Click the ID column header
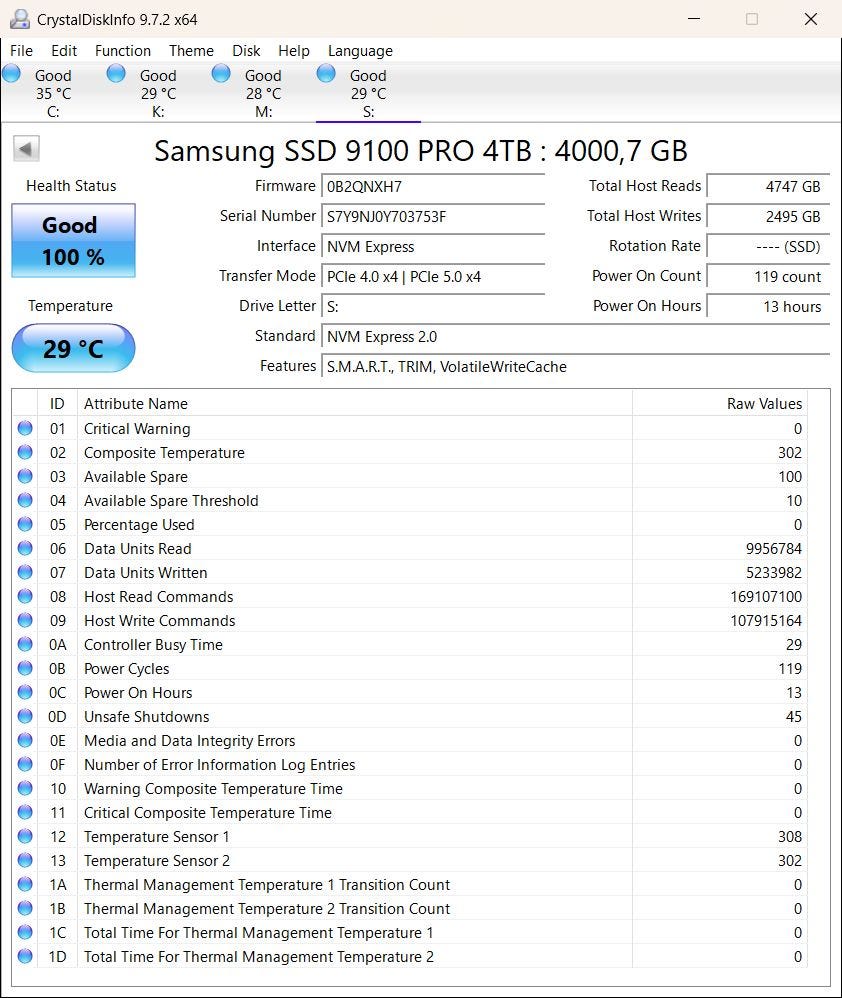 click(x=57, y=404)
